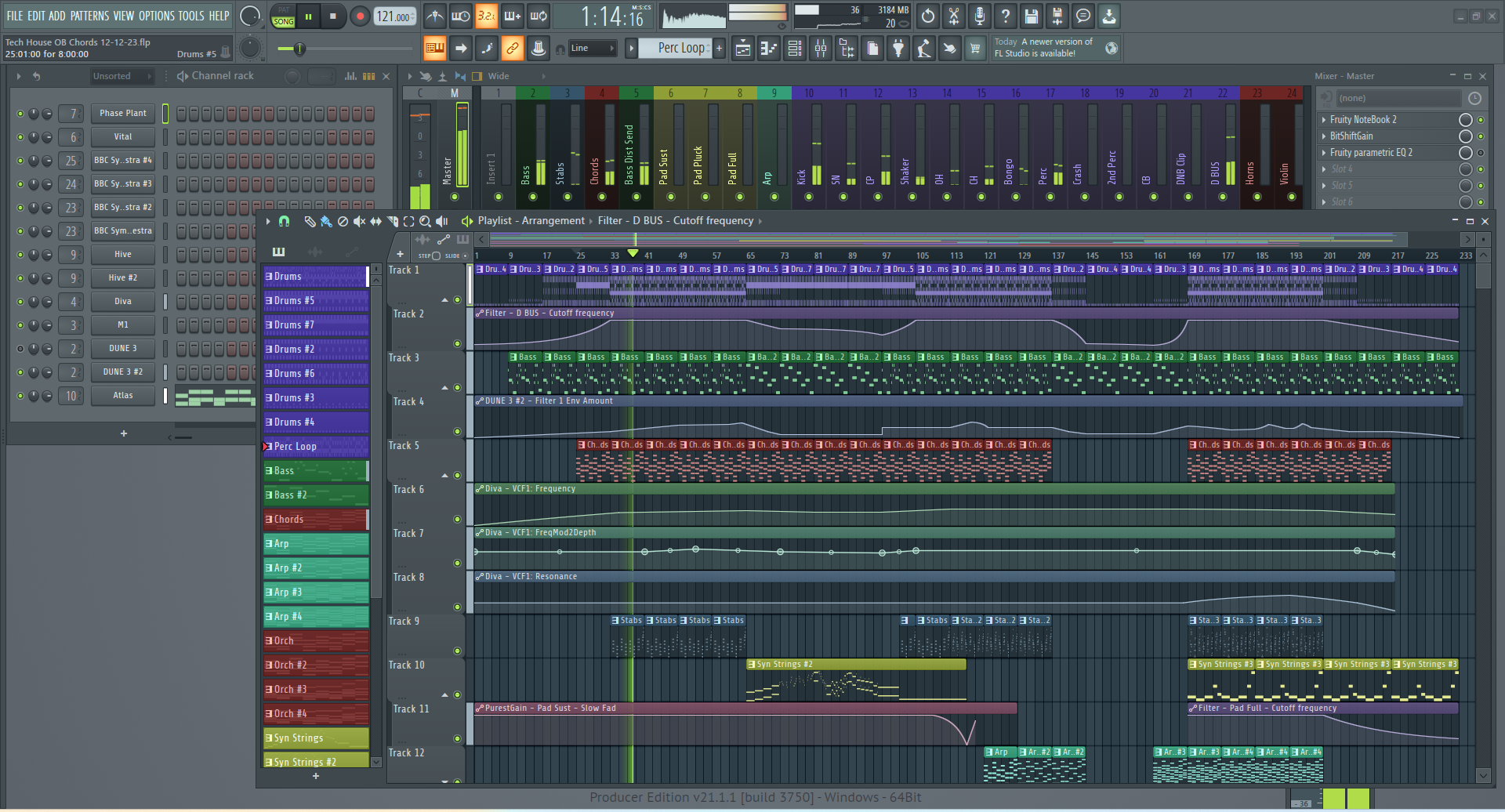This screenshot has width=1505, height=812.
Task: Toggle the typing keyboard to piano icon
Action: [x=434, y=49]
